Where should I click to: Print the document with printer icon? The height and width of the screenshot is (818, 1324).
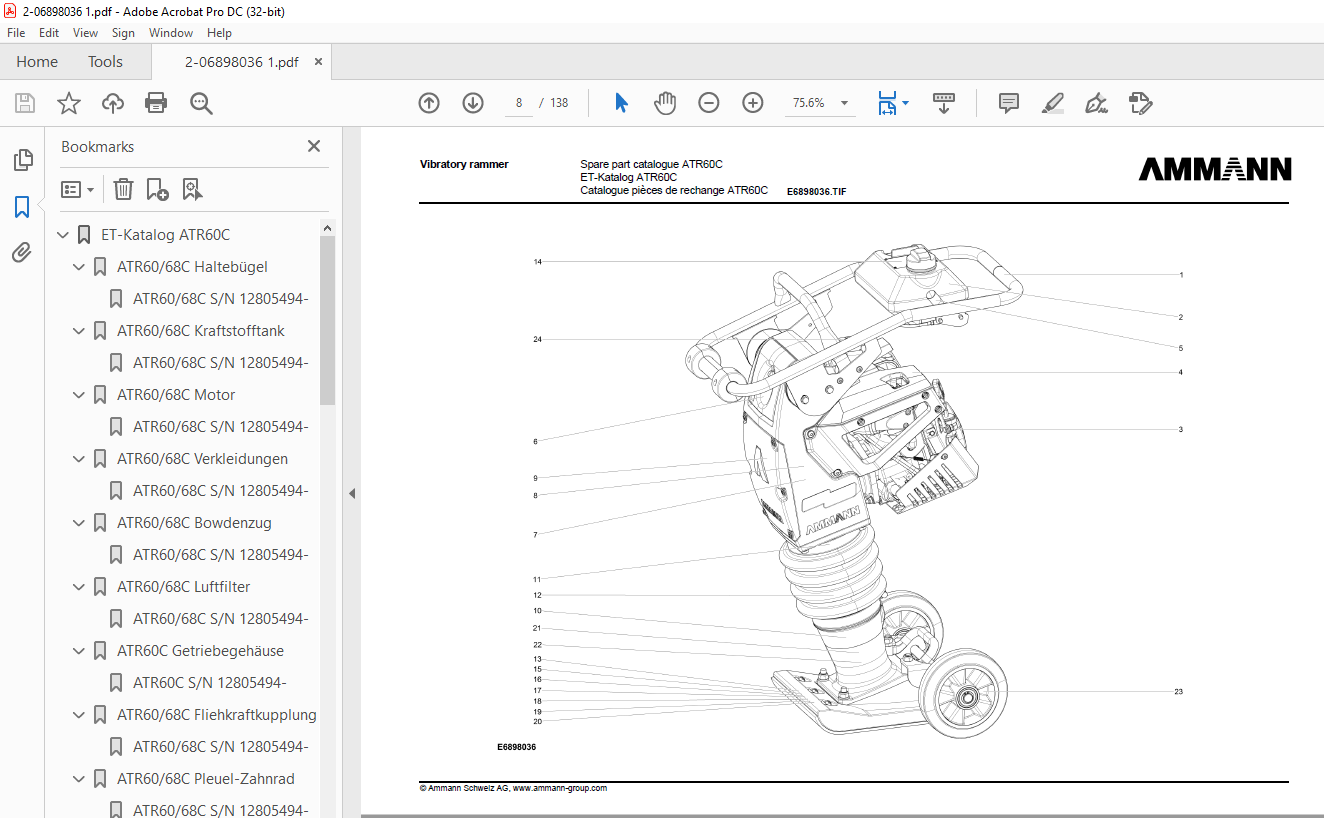click(x=156, y=103)
